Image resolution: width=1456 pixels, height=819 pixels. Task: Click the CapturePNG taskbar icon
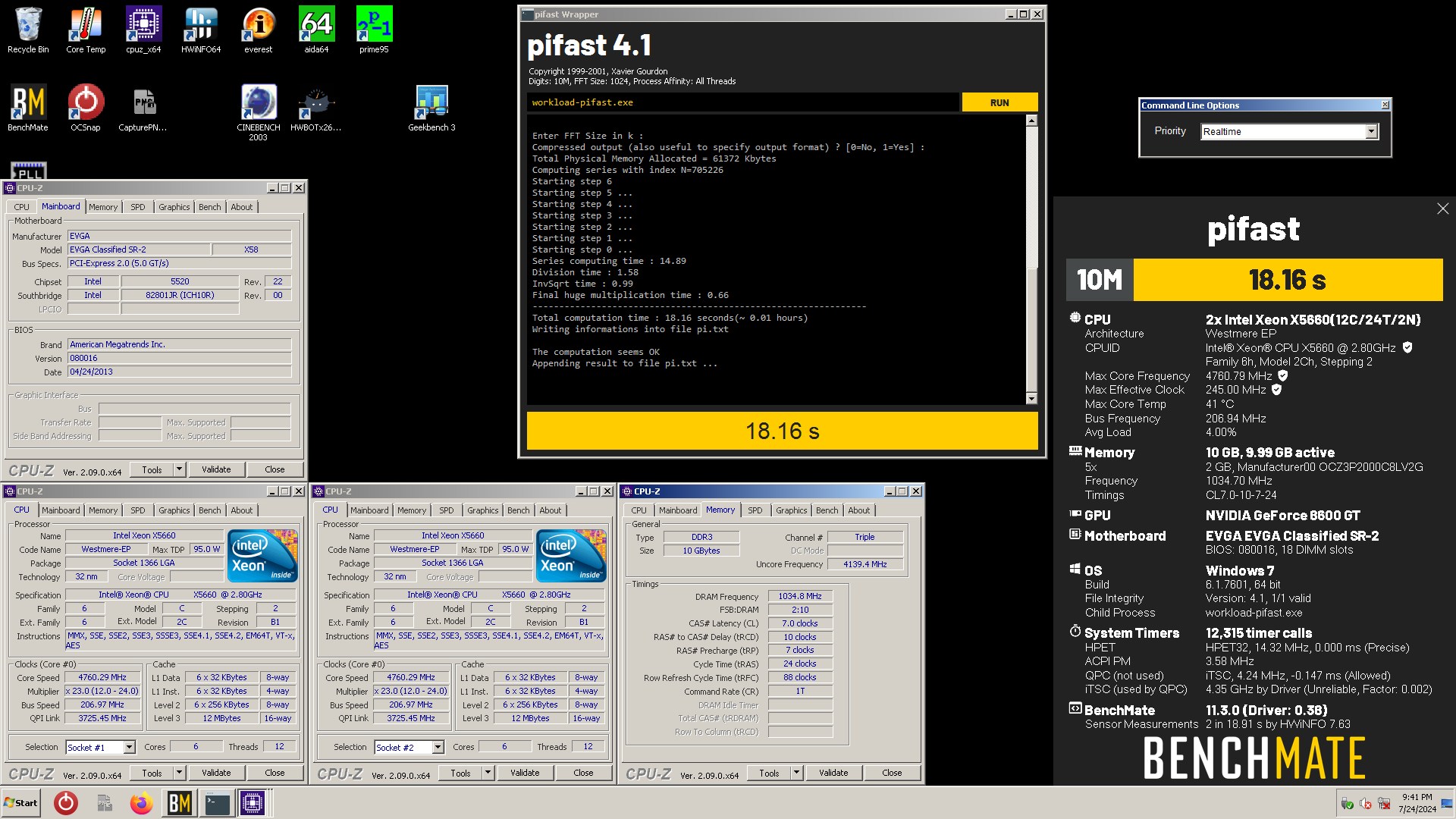click(x=104, y=803)
